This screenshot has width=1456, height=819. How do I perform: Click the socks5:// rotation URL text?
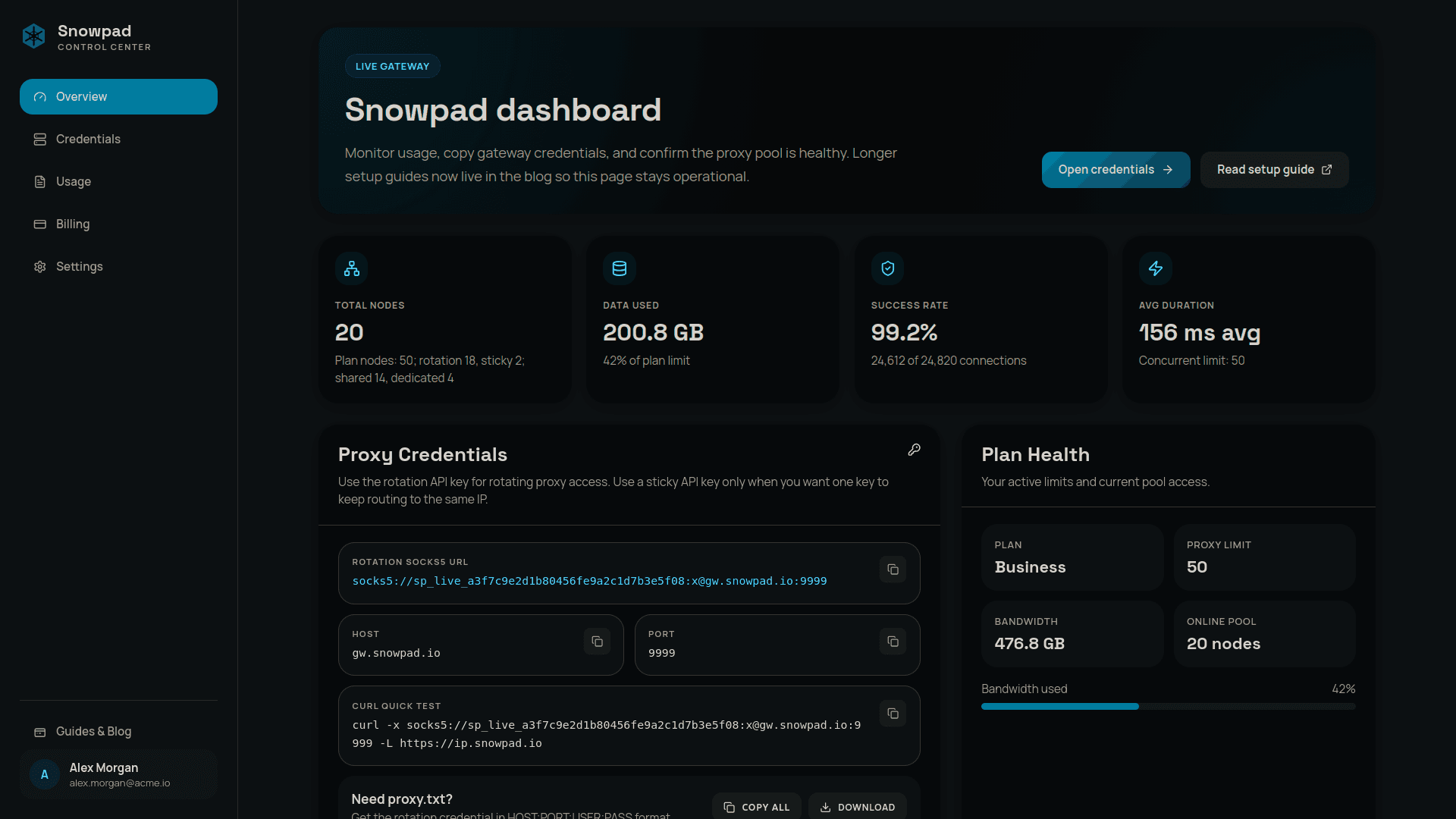(589, 581)
